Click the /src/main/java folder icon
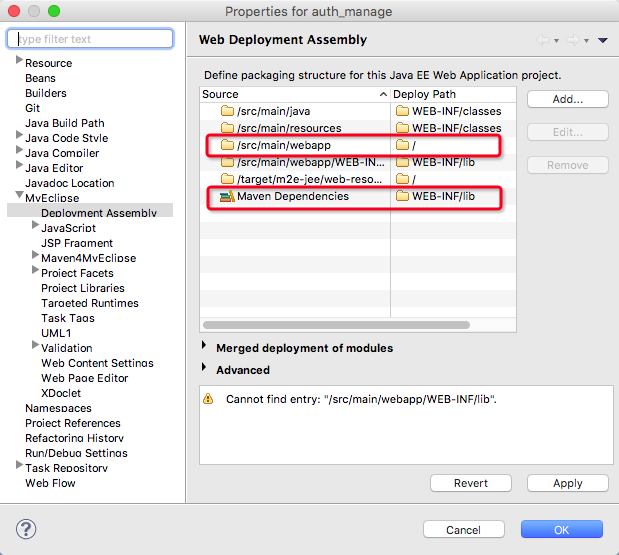The width and height of the screenshot is (619, 555). [227, 111]
